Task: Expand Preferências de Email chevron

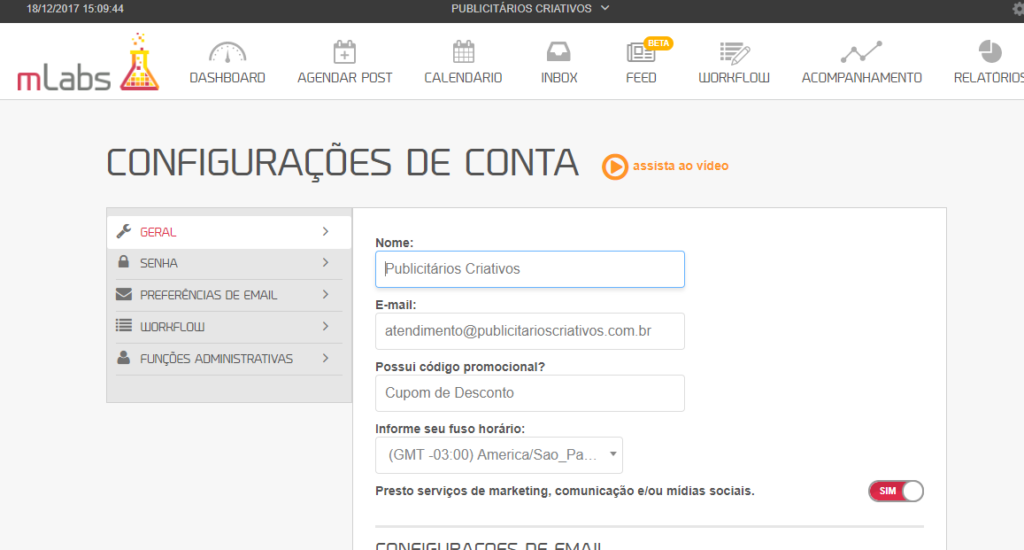Action: click(325, 295)
